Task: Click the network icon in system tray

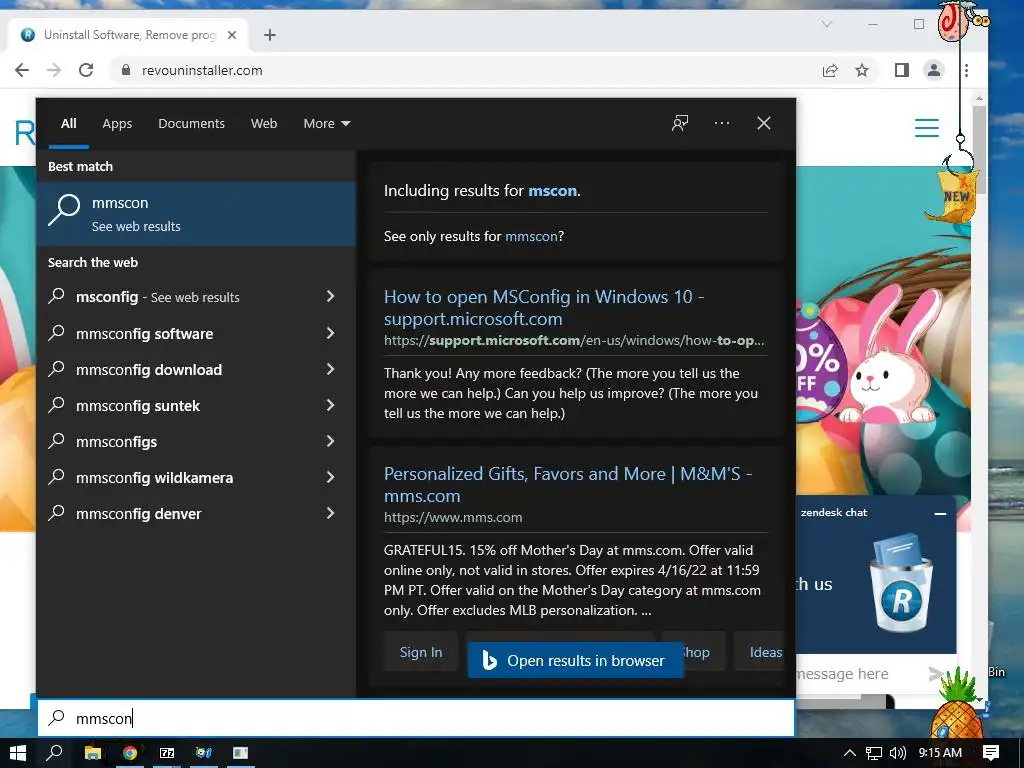Action: point(874,753)
